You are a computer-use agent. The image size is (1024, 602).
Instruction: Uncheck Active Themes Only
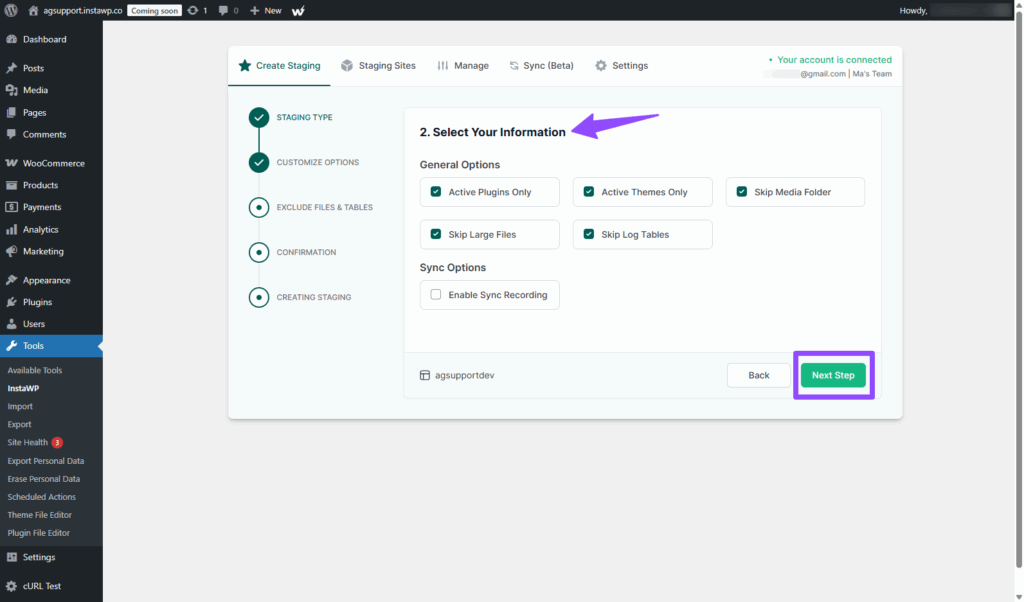point(588,191)
